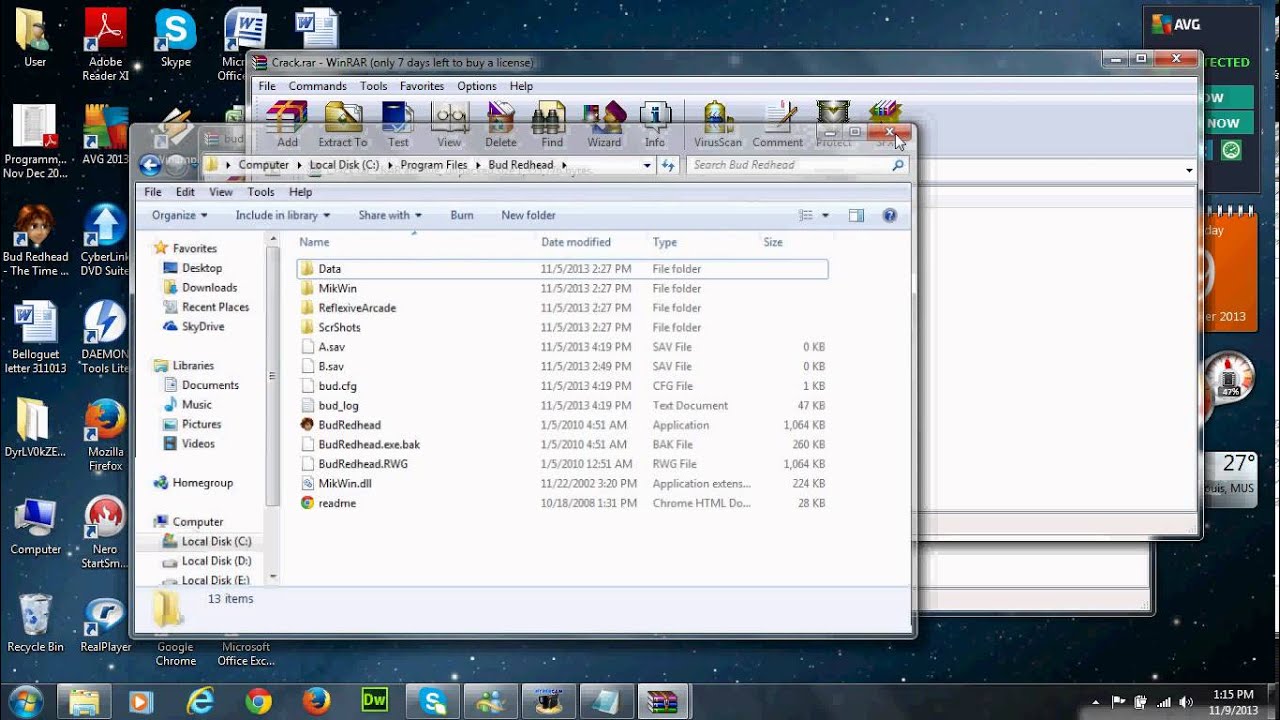Select SkyDrive in navigation pane
Viewport: 1280px width, 720px height.
(x=203, y=326)
